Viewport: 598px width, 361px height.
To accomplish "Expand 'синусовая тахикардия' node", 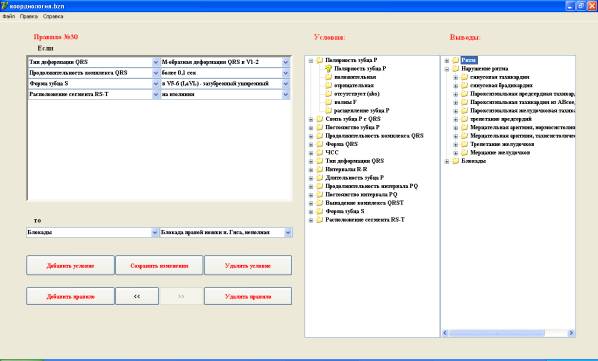I will click(x=455, y=77).
